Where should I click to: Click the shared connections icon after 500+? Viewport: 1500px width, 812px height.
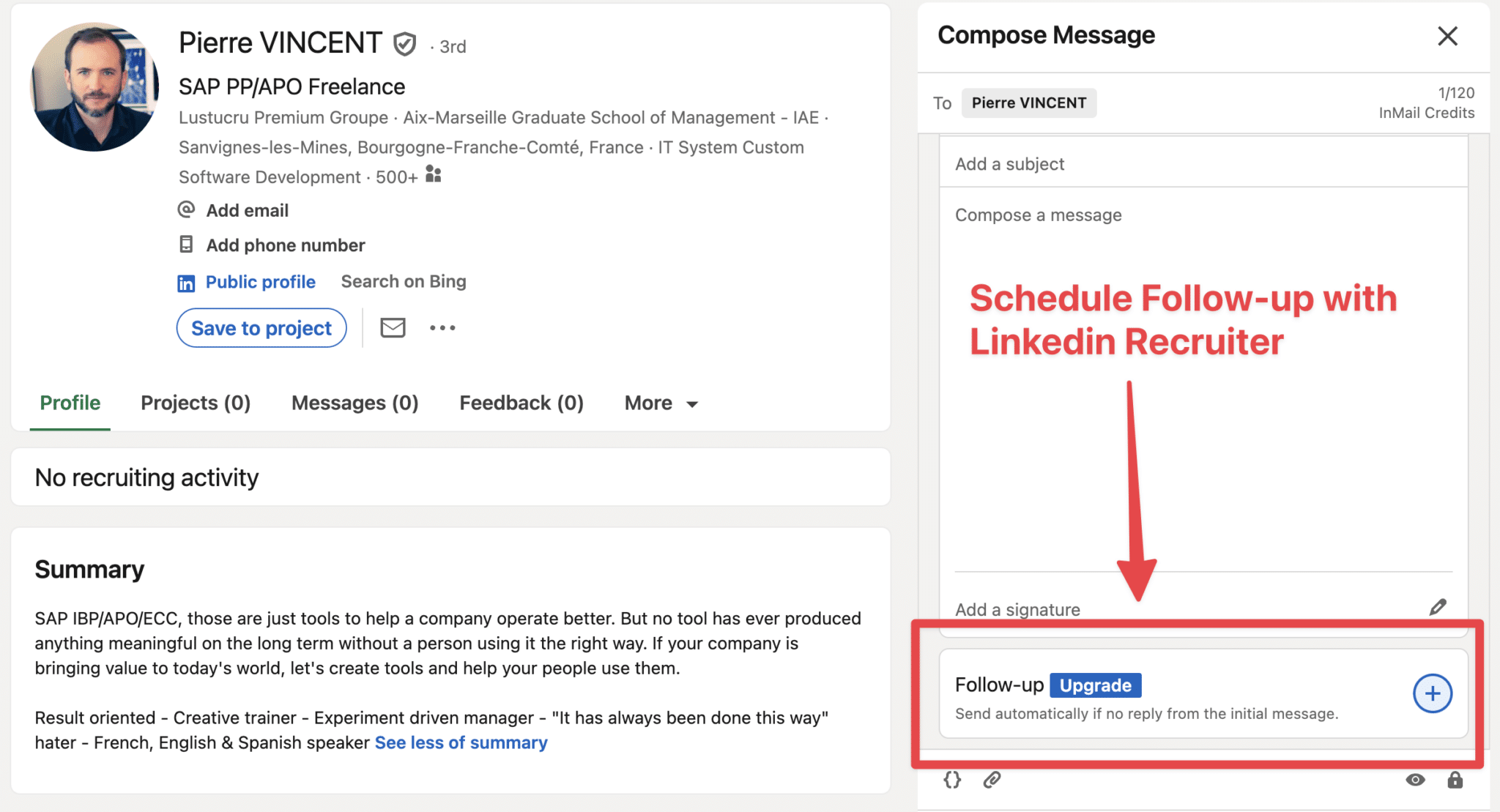click(x=432, y=175)
